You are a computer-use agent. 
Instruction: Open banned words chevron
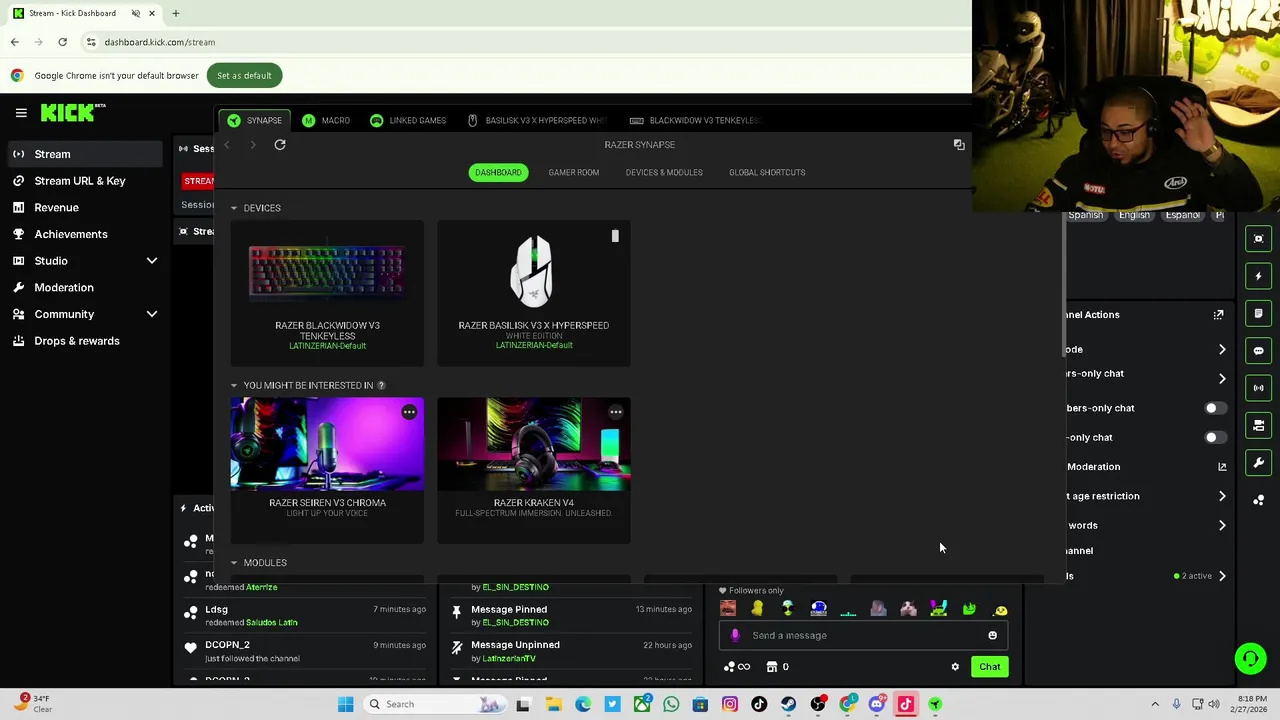(x=1222, y=525)
